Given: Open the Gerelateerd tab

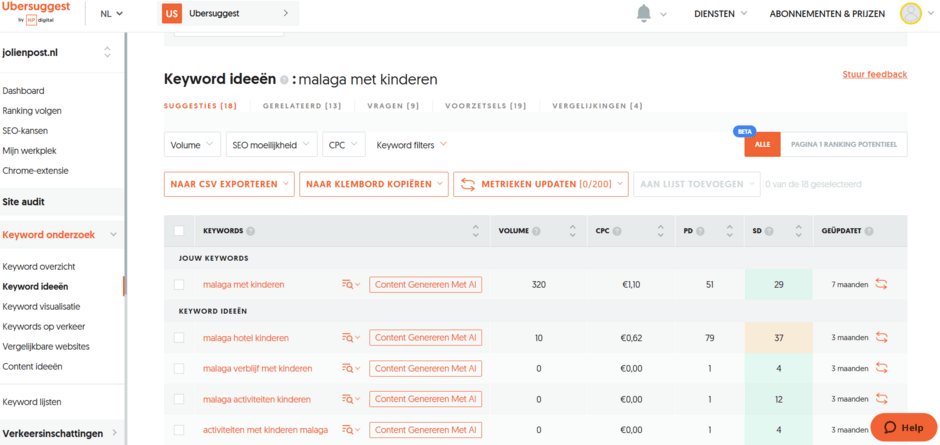Looking at the screenshot, I should (x=302, y=106).
